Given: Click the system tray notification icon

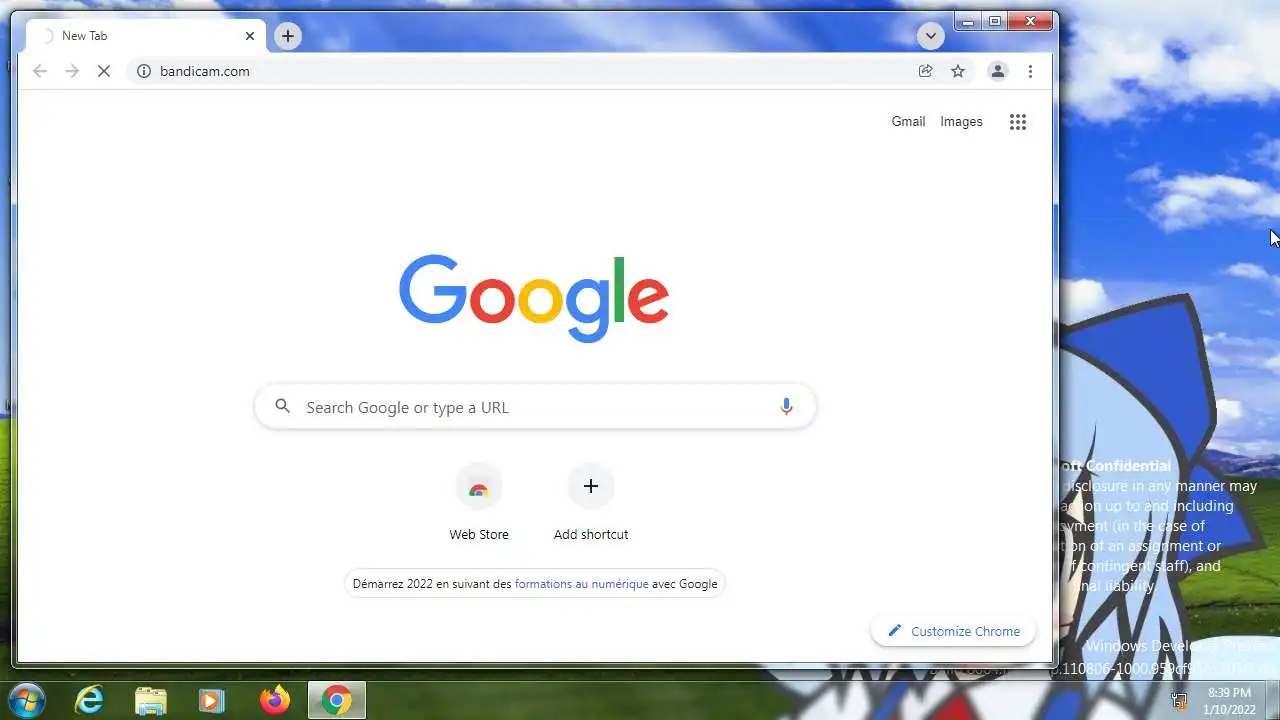Looking at the screenshot, I should coord(1180,700).
